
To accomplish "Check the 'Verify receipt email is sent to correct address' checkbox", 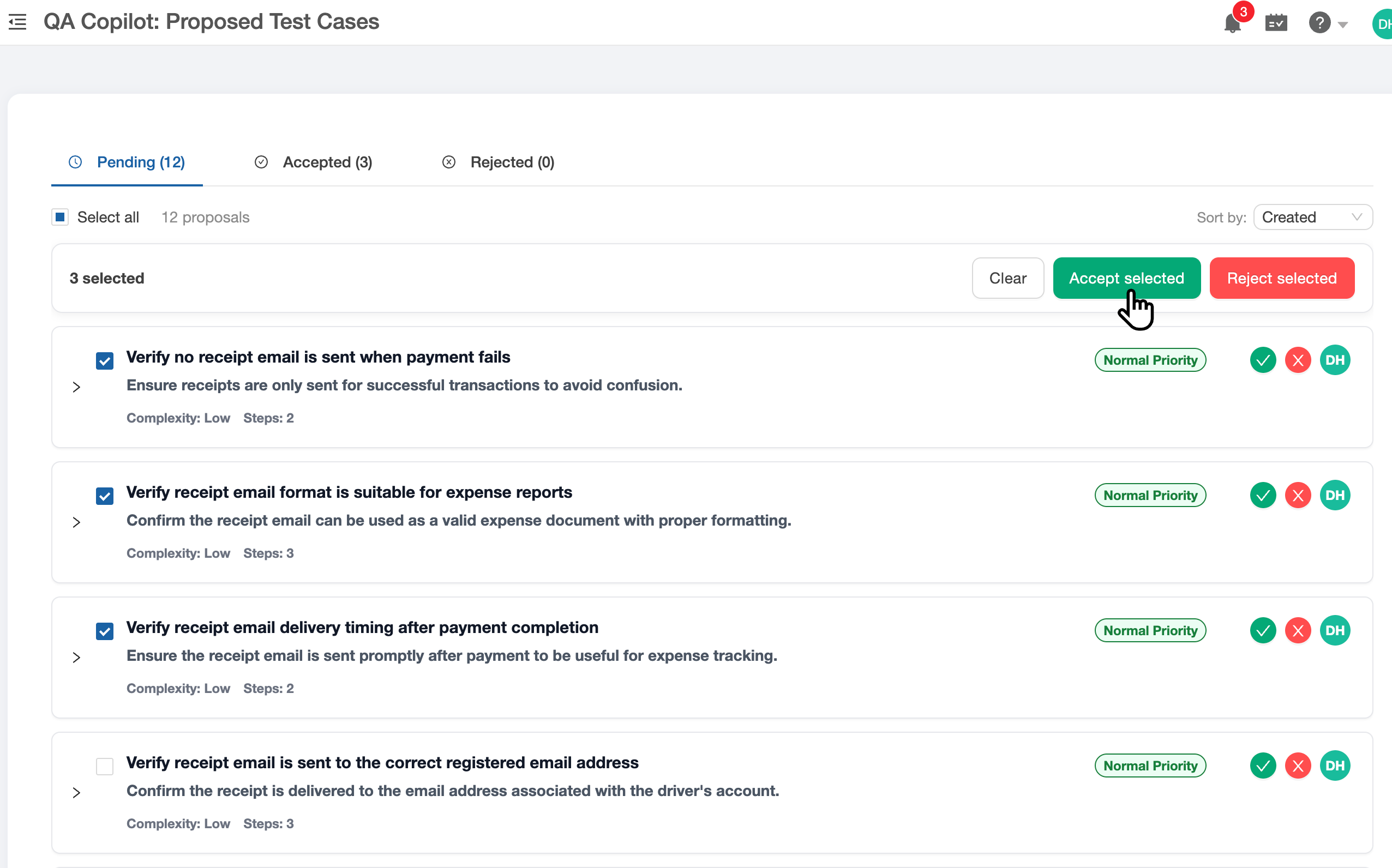I will [105, 767].
